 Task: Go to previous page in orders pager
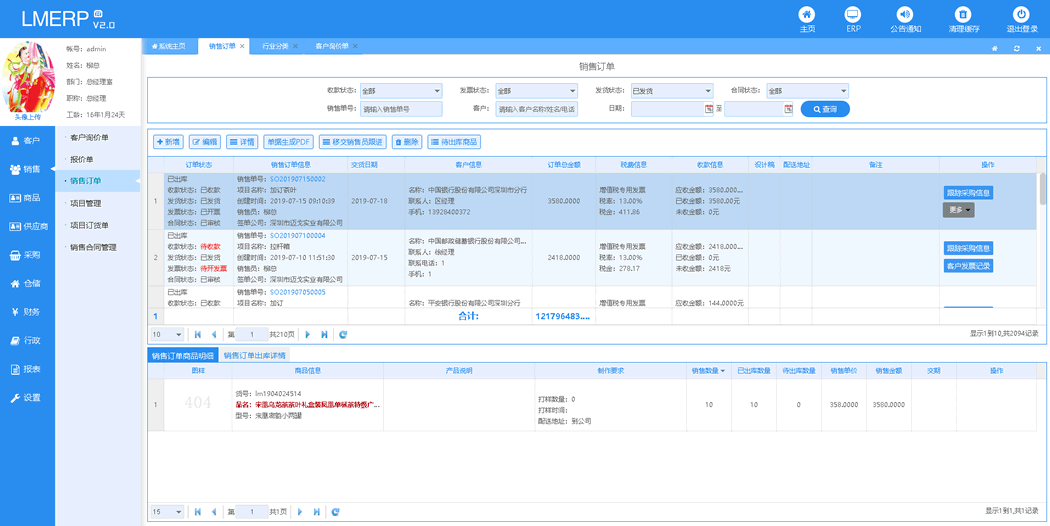214,334
